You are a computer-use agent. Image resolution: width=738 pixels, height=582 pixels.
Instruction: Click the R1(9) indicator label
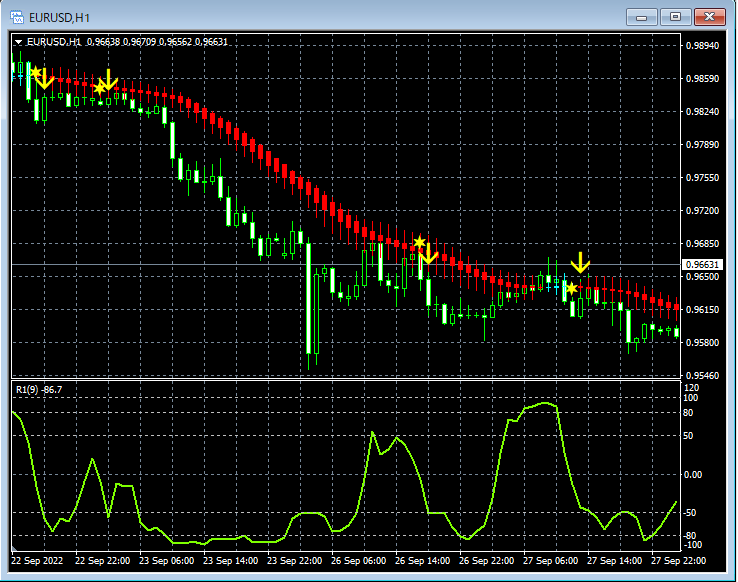39,390
